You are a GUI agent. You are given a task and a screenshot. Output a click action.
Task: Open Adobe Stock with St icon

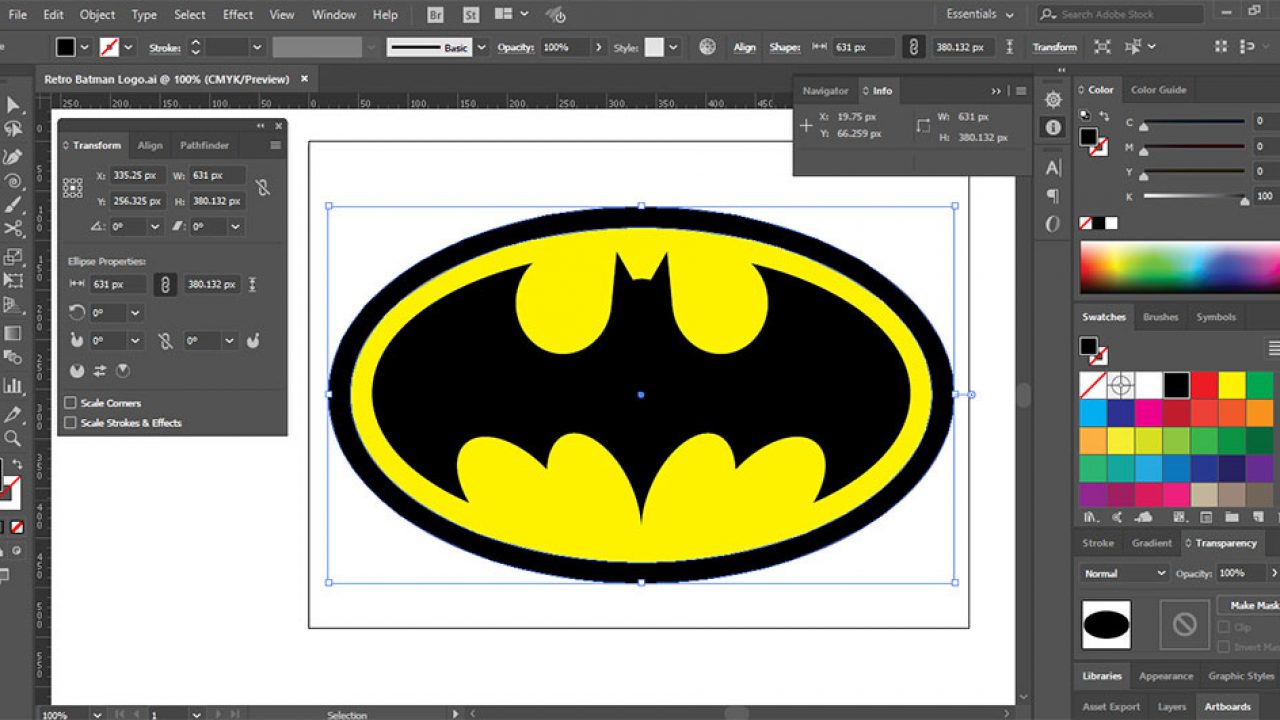click(x=472, y=15)
